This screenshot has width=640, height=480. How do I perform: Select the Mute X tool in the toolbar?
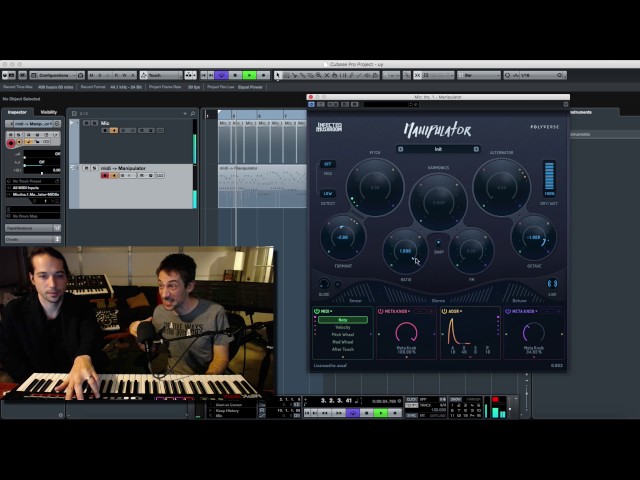click(327, 76)
